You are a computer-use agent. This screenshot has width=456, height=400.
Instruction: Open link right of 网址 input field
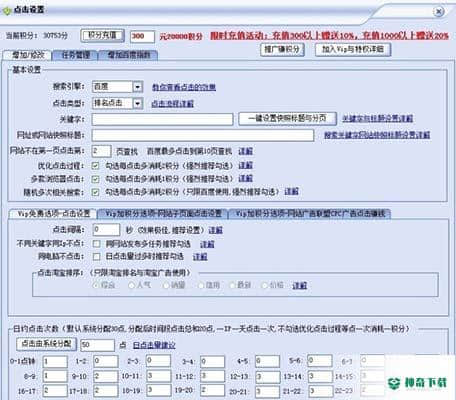tap(377, 135)
